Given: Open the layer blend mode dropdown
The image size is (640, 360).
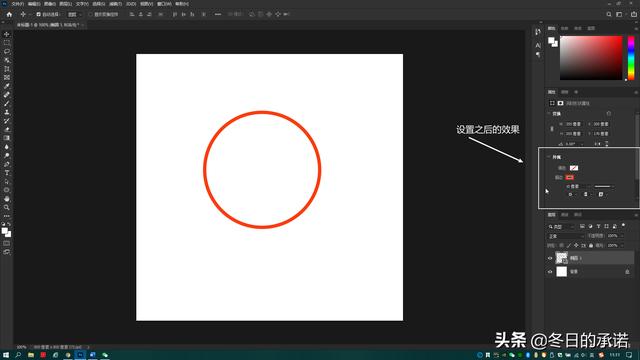Looking at the screenshot, I should [x=566, y=236].
